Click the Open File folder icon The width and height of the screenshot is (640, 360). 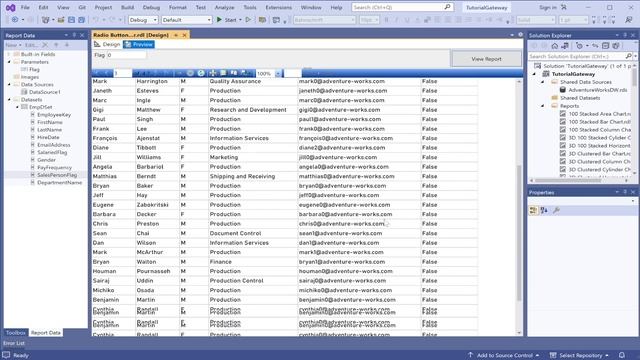pos(61,20)
